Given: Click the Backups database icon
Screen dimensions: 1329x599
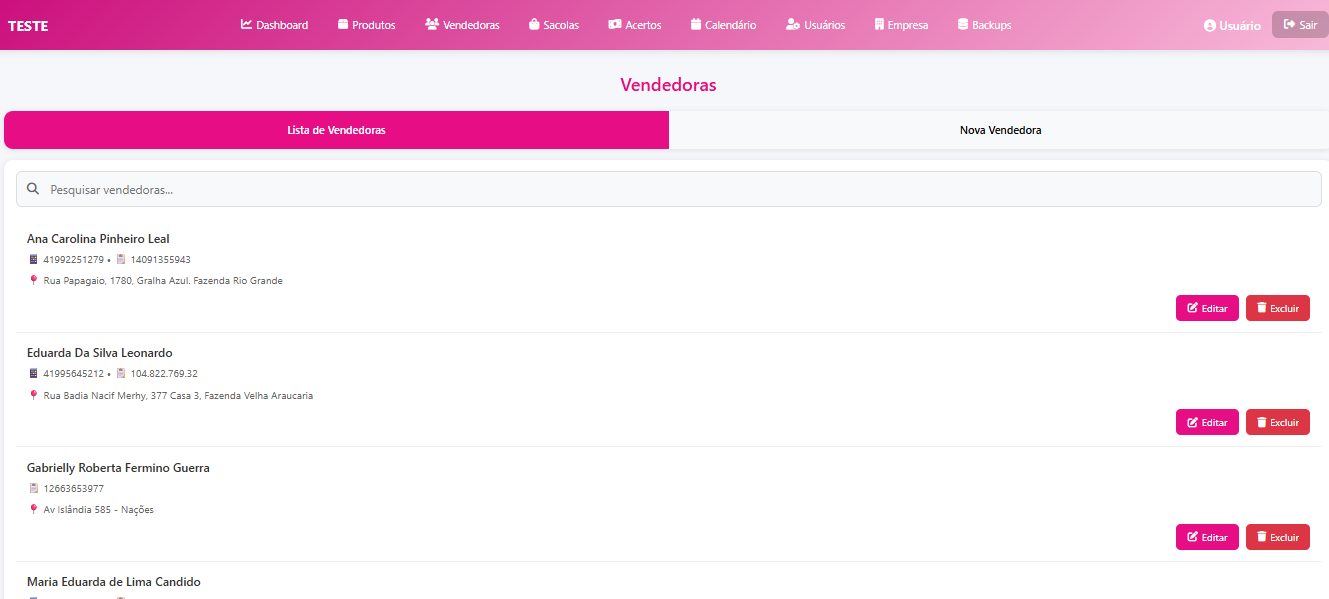Looking at the screenshot, I should tap(963, 24).
